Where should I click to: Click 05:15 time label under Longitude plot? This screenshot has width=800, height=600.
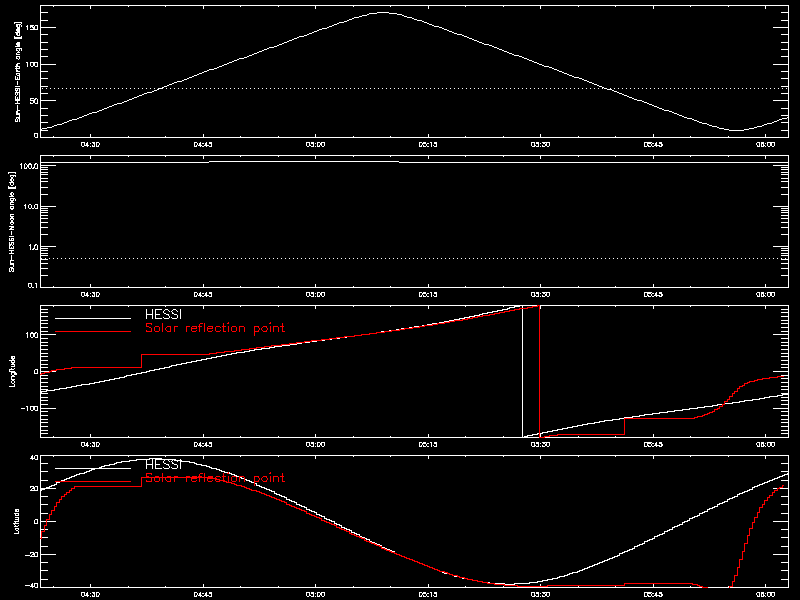[x=428, y=445]
